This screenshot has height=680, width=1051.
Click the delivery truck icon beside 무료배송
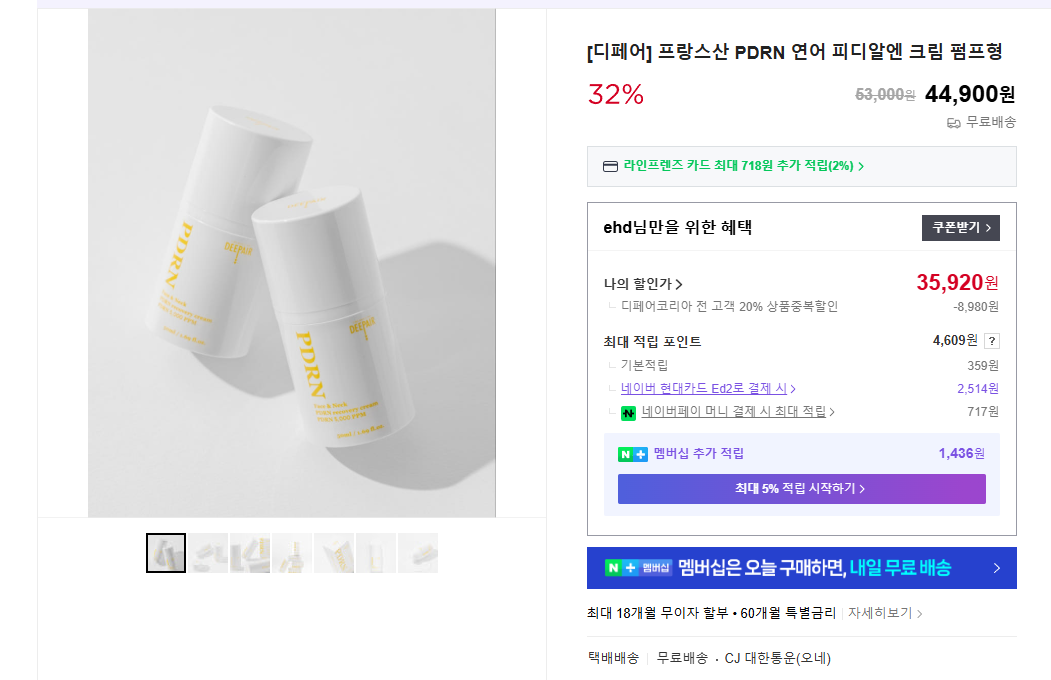click(954, 123)
